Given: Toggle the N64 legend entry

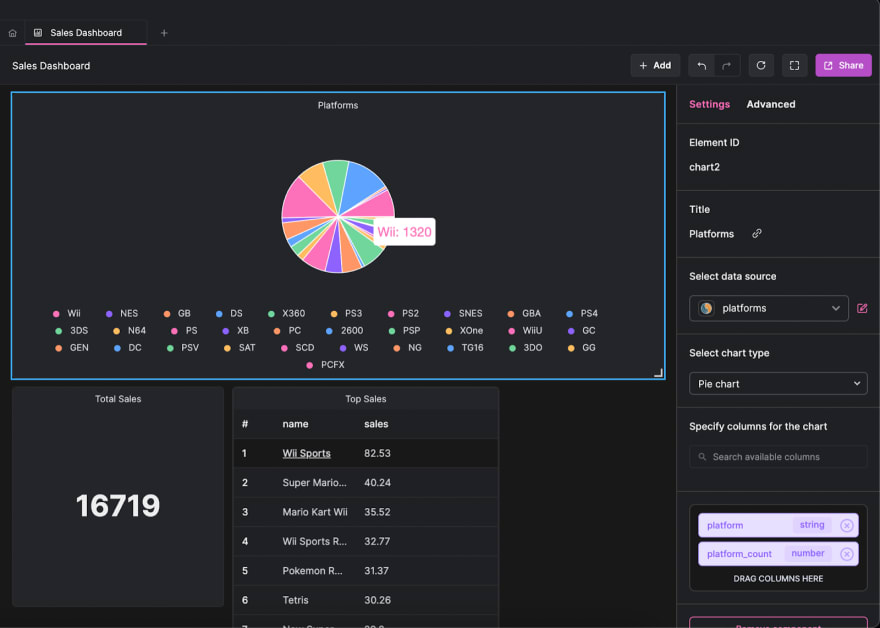Looking at the screenshot, I should 130,331.
